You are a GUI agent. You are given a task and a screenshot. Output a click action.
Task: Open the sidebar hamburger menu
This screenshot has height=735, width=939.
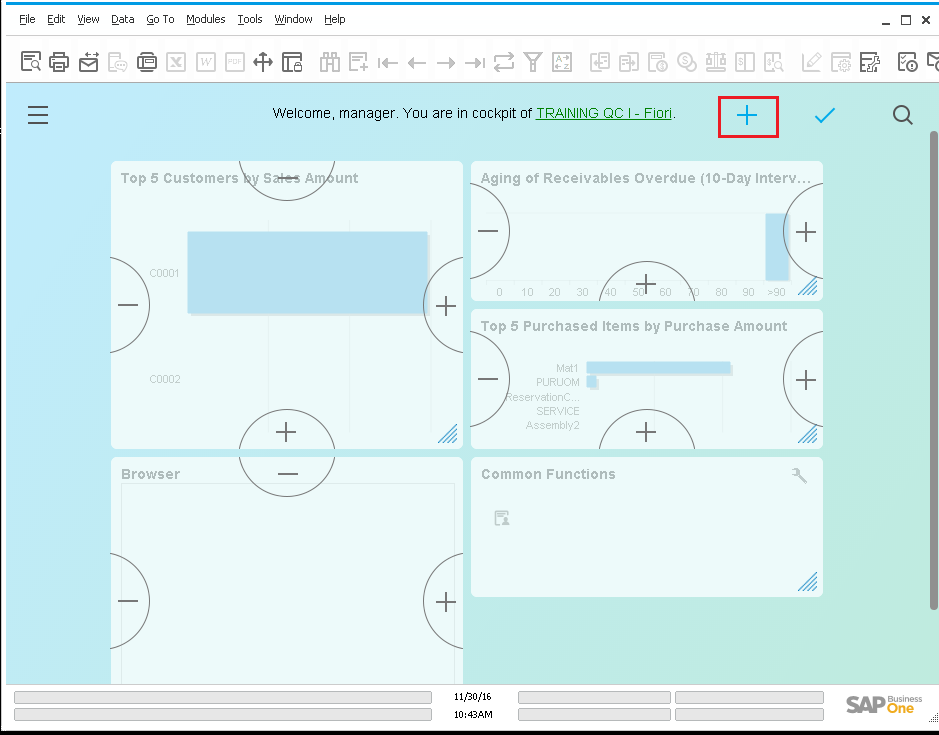pos(38,114)
